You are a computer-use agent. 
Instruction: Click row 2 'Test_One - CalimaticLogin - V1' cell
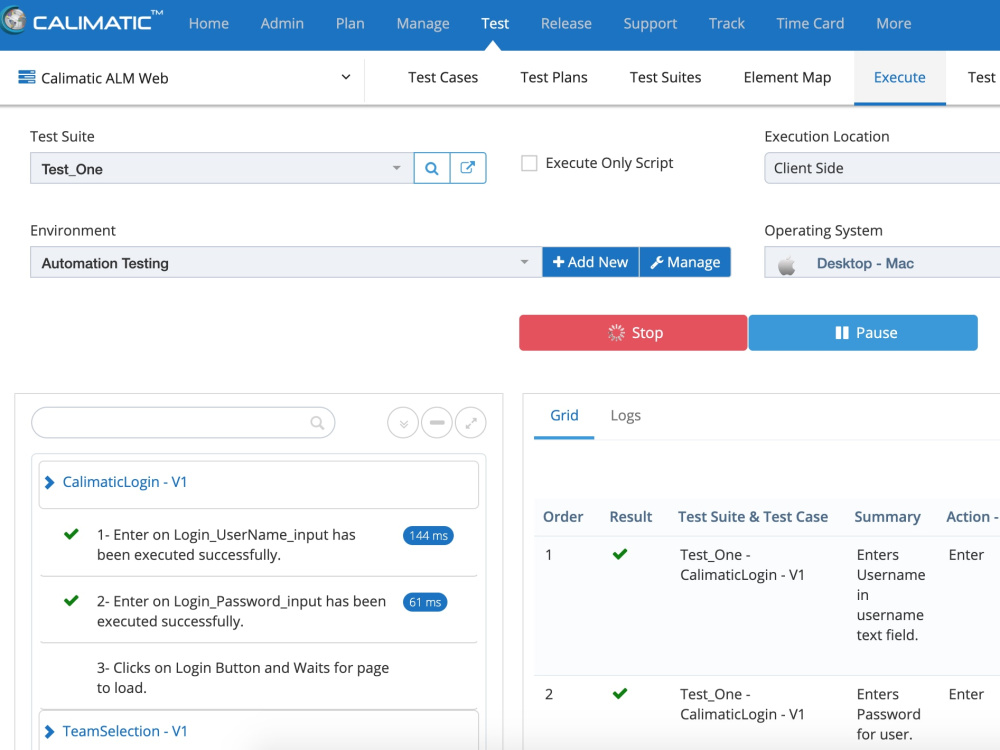point(742,704)
